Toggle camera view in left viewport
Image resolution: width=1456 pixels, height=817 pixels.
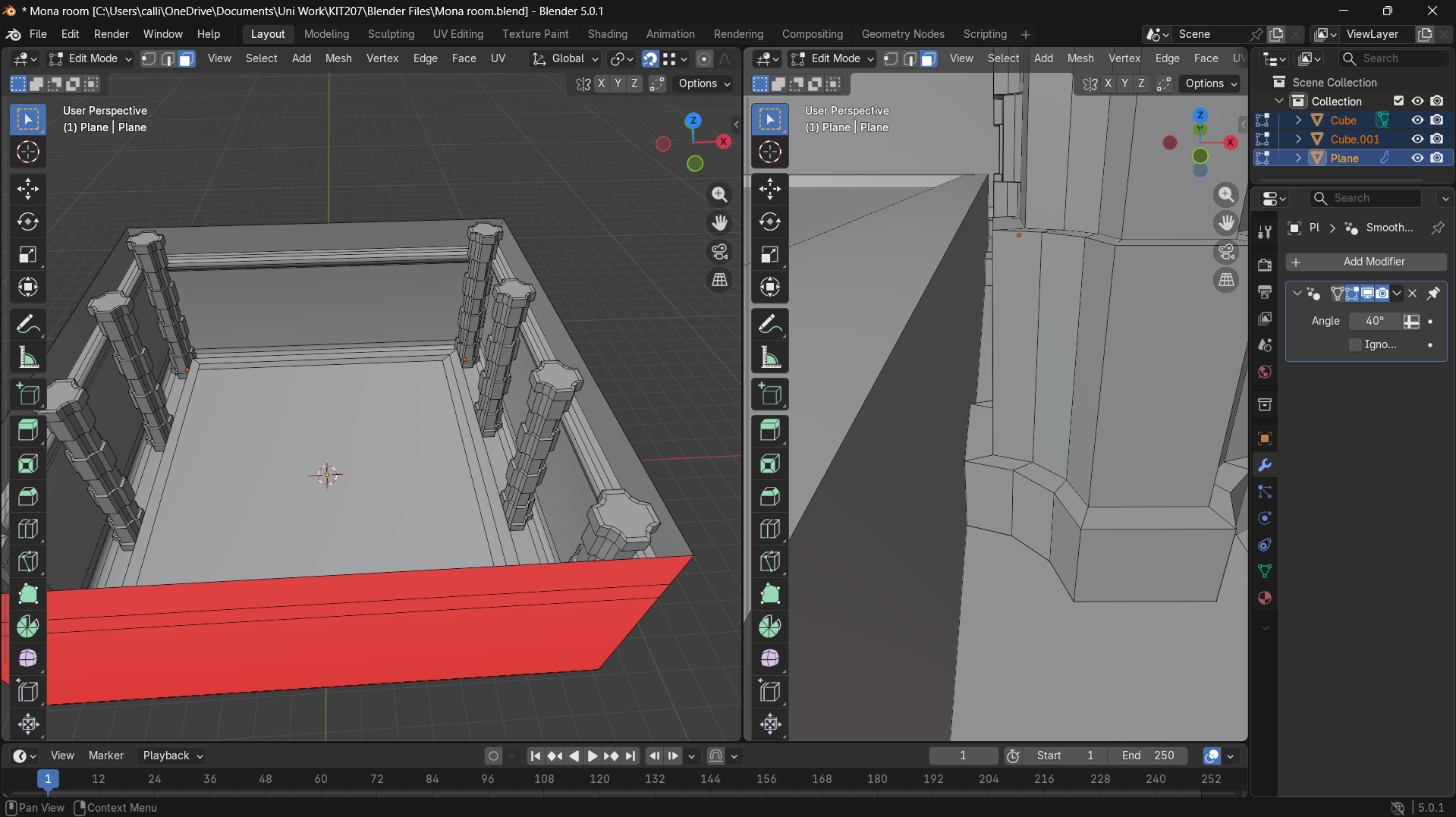719,251
